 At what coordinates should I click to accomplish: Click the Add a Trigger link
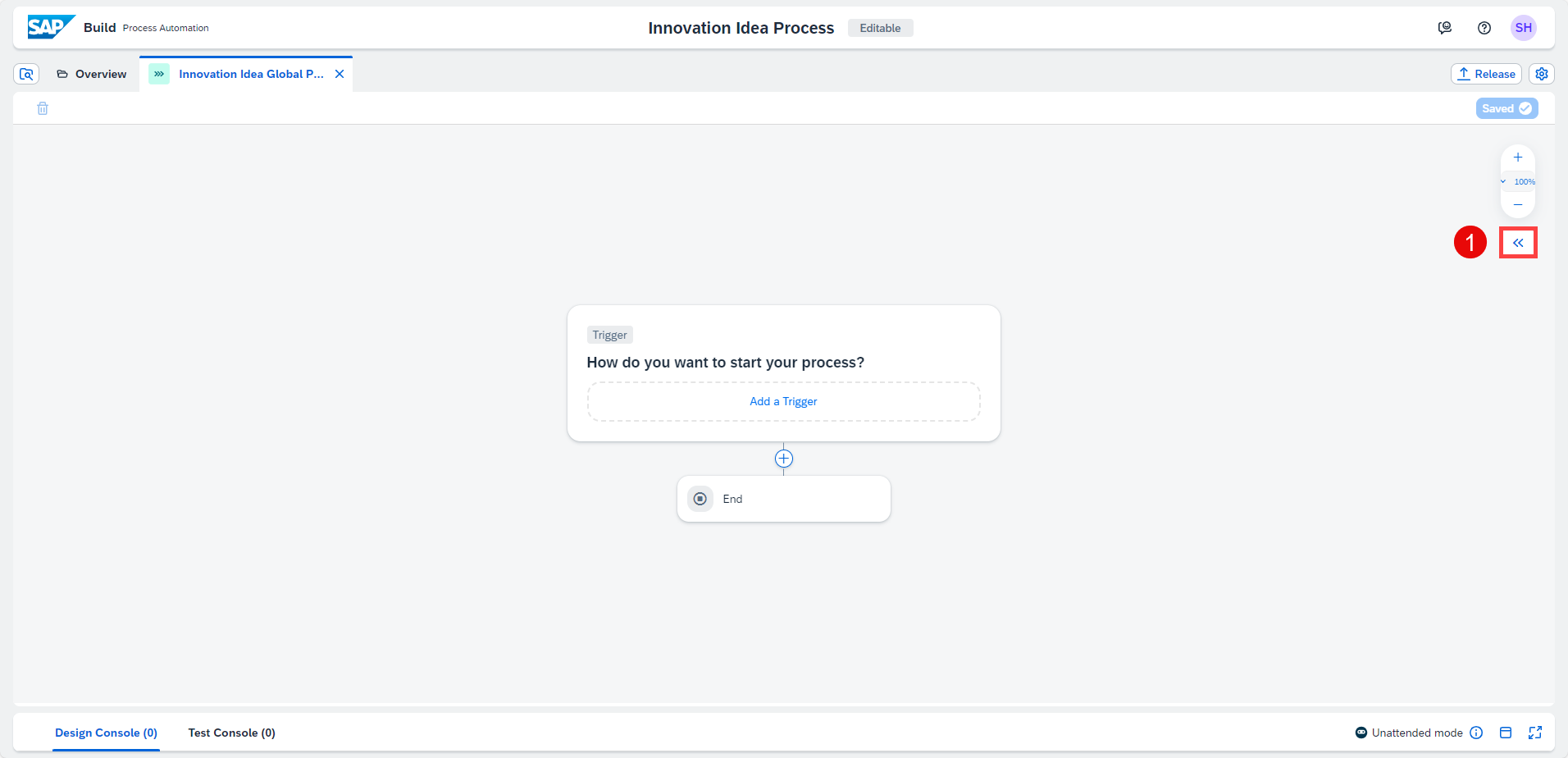click(783, 401)
